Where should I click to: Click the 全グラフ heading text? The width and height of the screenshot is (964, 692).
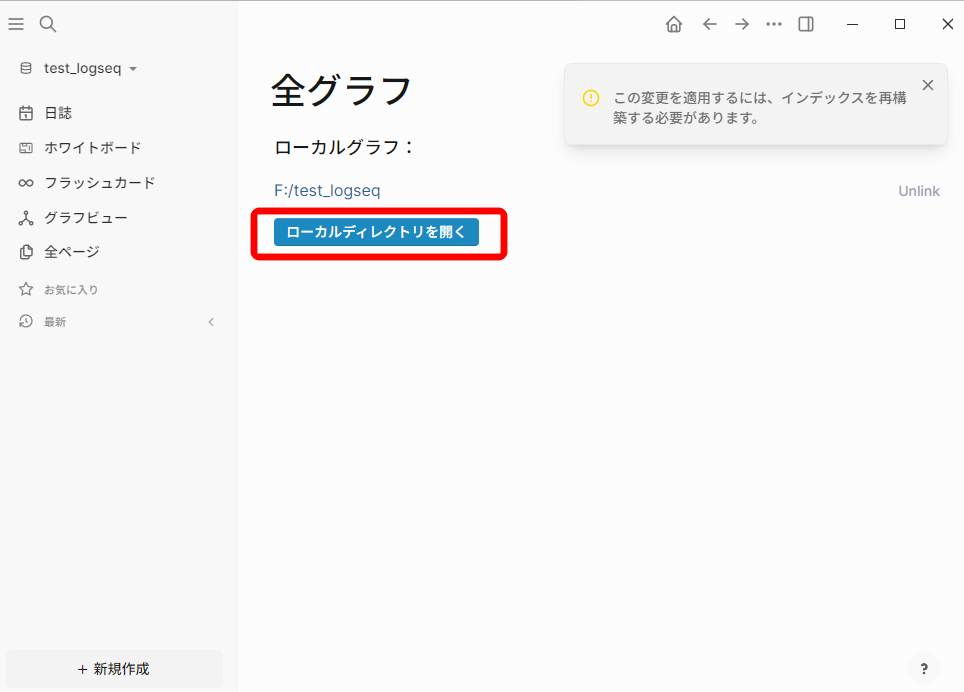(x=341, y=91)
